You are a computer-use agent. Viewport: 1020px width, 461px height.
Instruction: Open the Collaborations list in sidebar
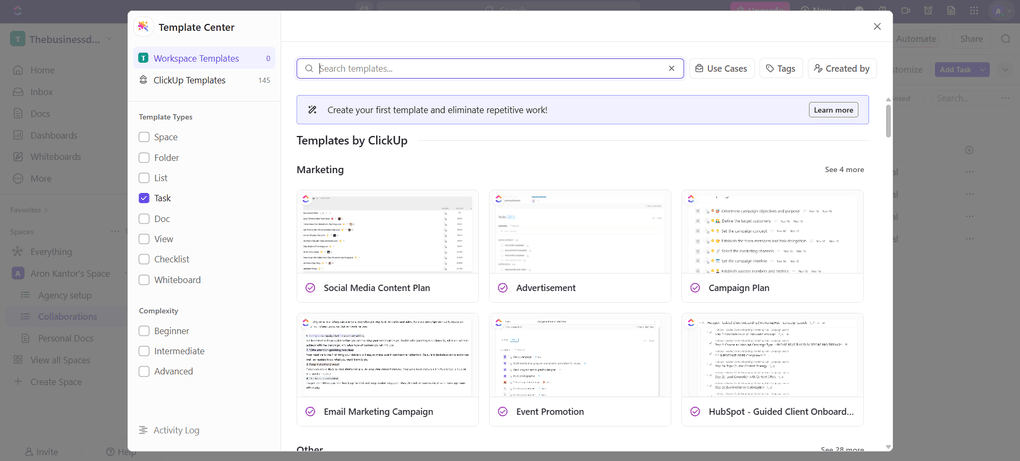67,317
